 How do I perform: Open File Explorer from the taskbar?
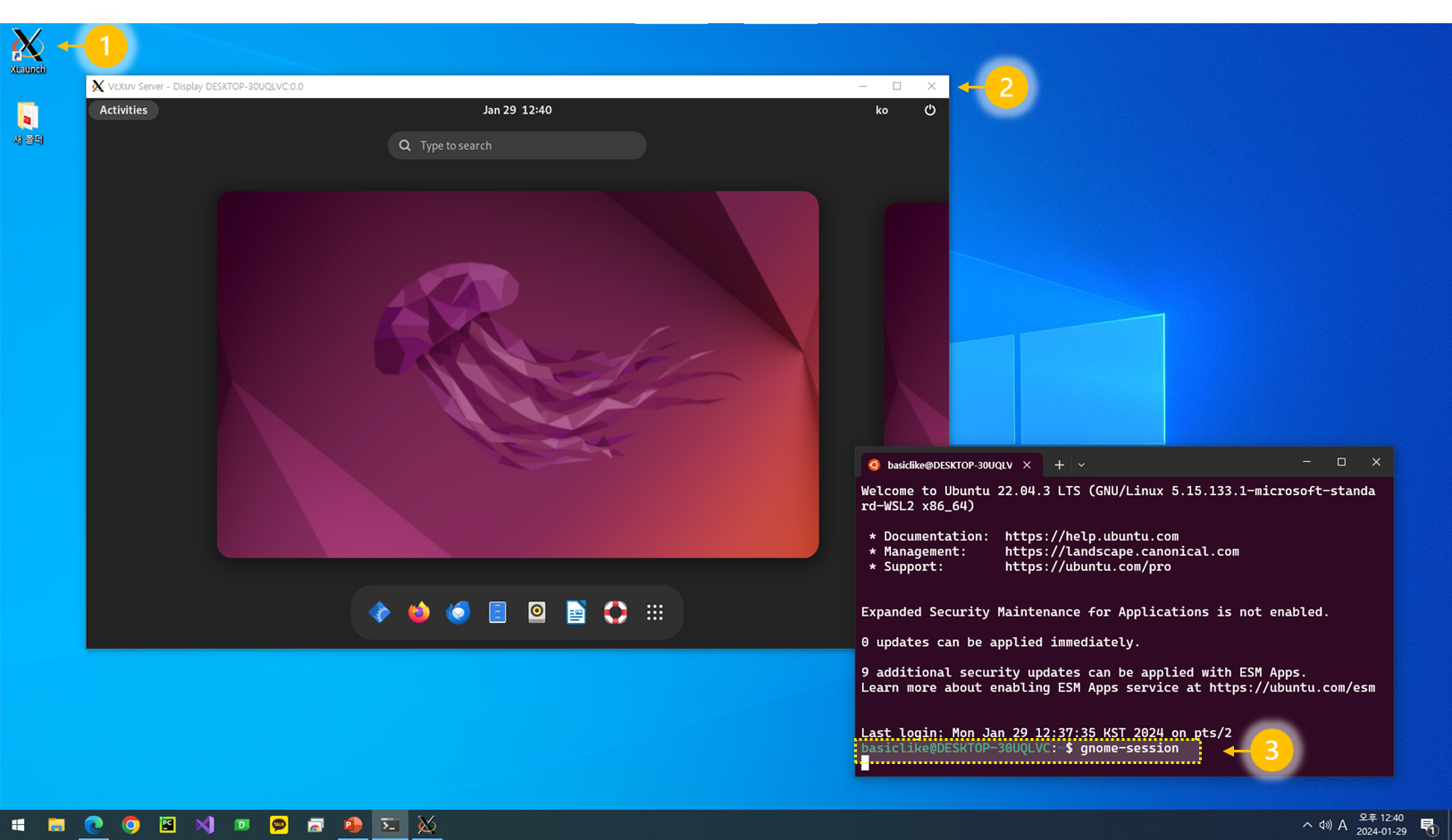point(56,825)
